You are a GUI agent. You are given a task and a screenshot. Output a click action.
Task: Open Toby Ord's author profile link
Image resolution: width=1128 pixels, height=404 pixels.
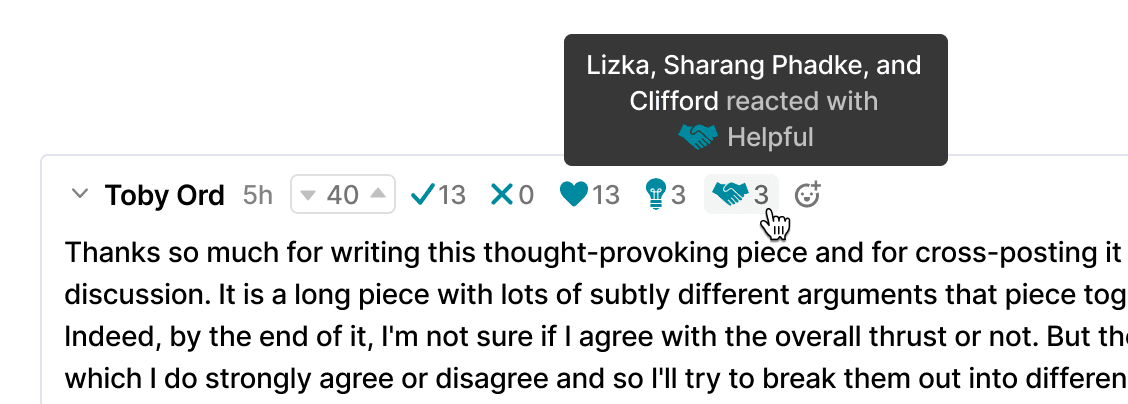coord(164,195)
